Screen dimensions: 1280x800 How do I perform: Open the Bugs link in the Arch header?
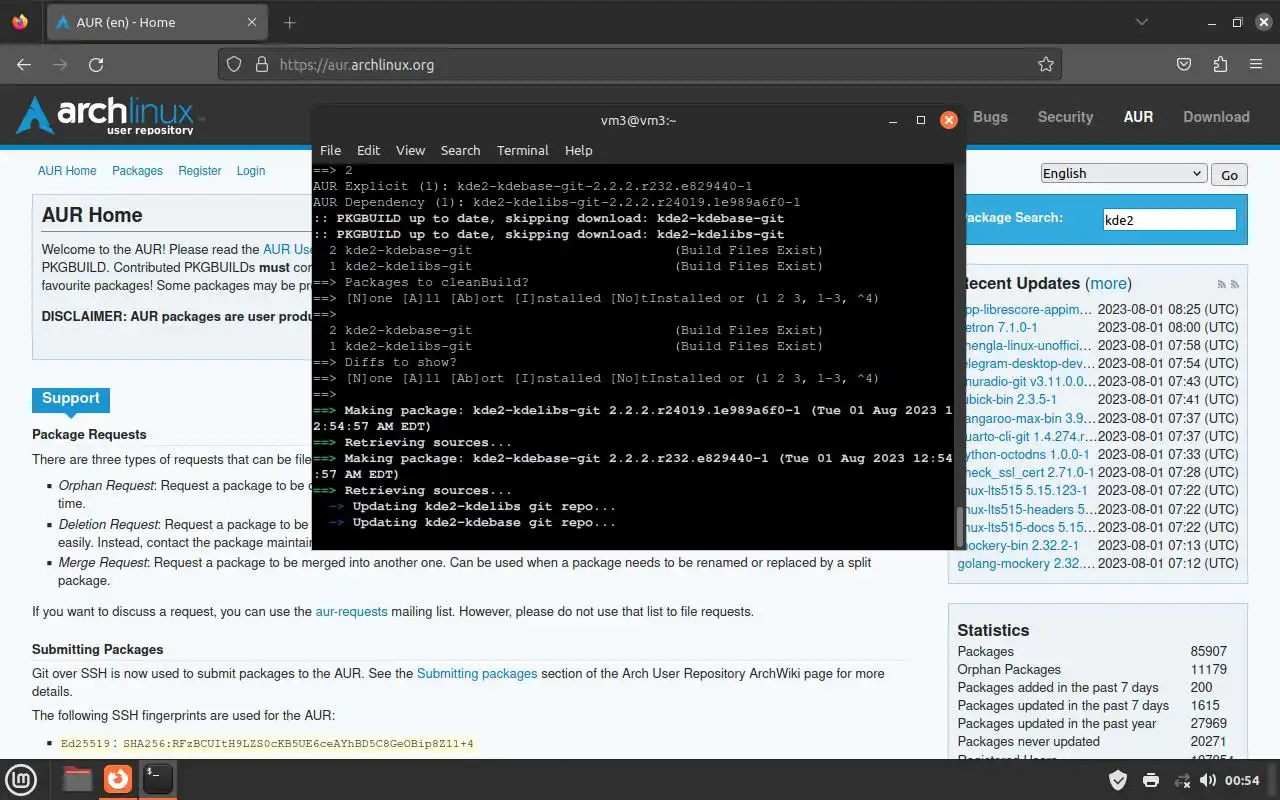pyautogui.click(x=990, y=117)
